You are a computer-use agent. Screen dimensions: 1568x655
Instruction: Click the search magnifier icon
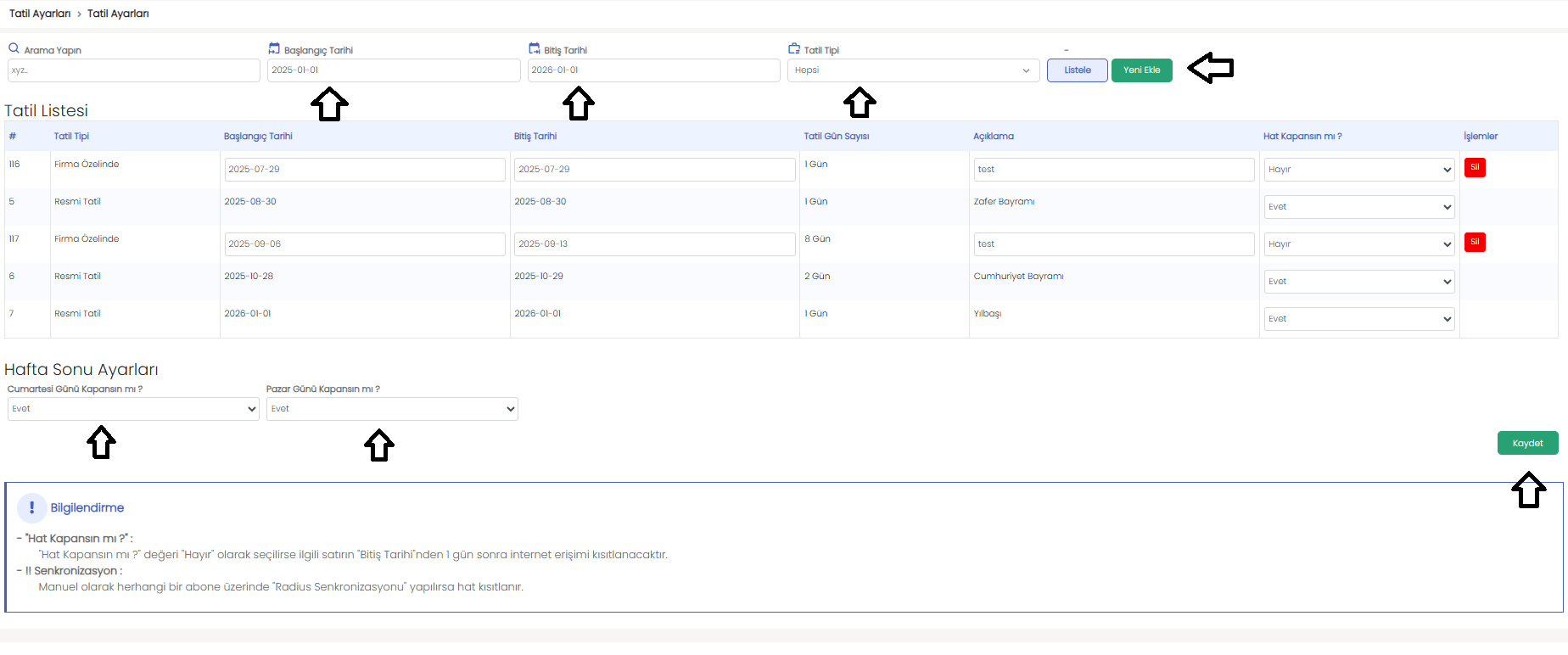coord(14,48)
